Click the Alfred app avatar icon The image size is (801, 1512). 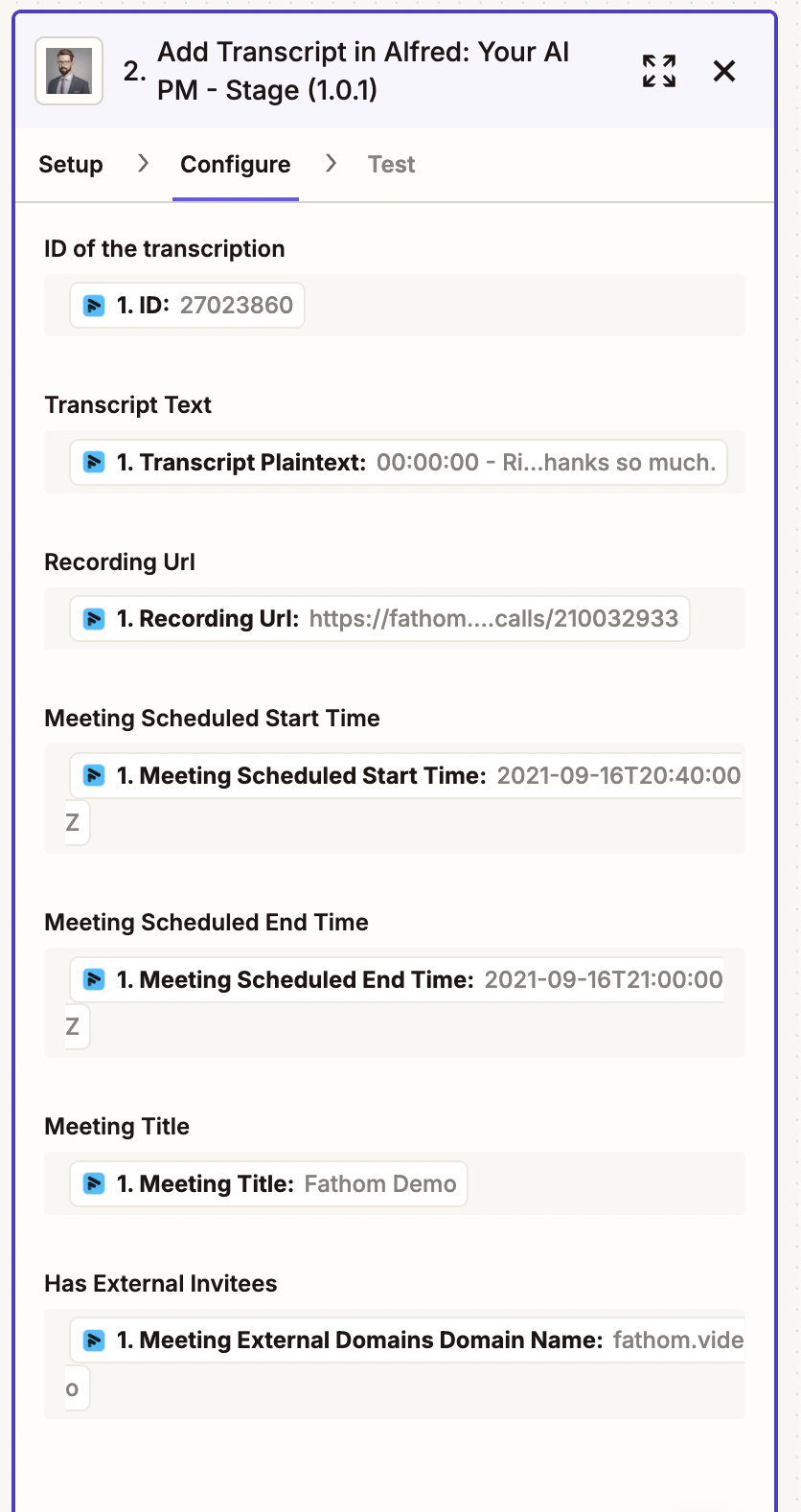pos(69,71)
